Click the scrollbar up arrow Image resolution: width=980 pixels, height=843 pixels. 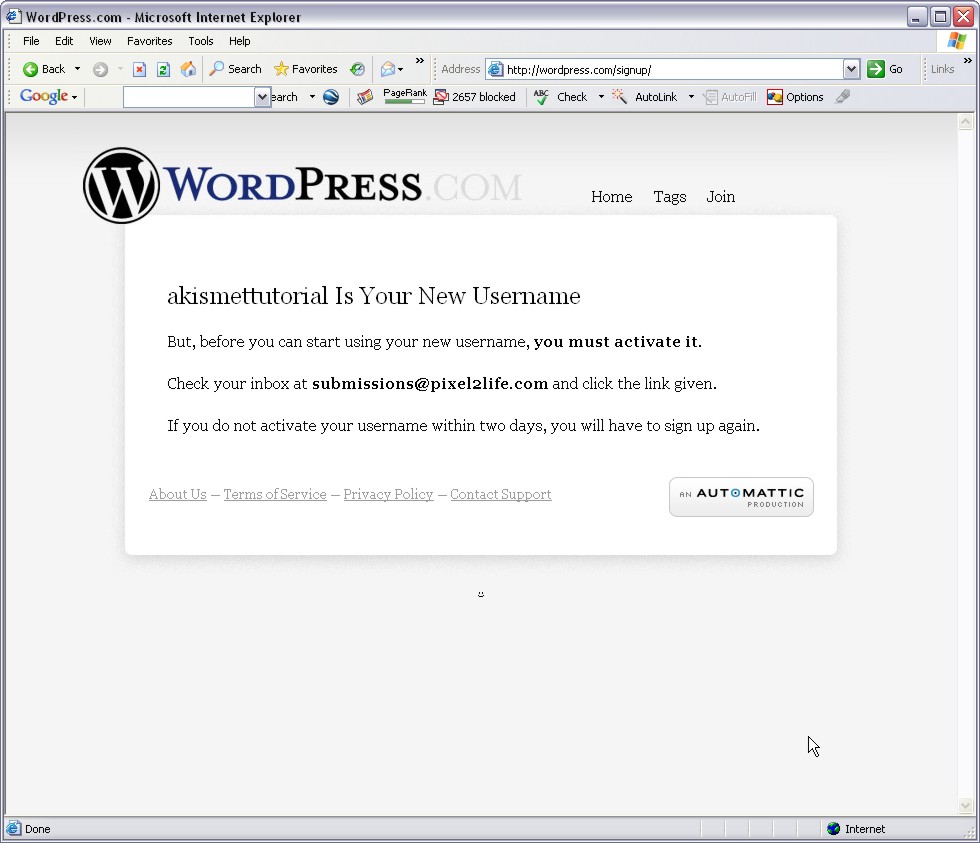point(966,122)
